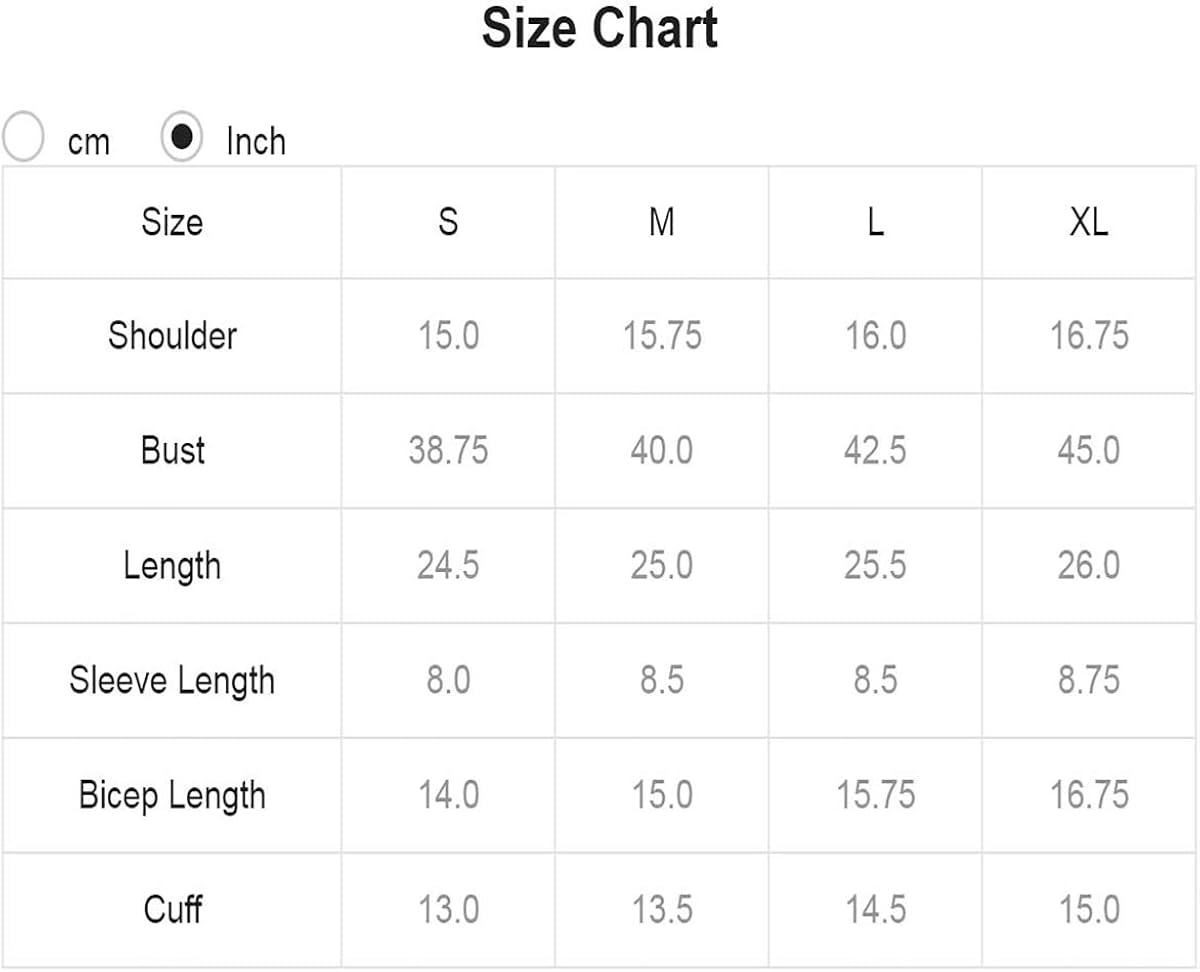Click the Length row label
This screenshot has width=1200, height=972.
pyautogui.click(x=172, y=565)
